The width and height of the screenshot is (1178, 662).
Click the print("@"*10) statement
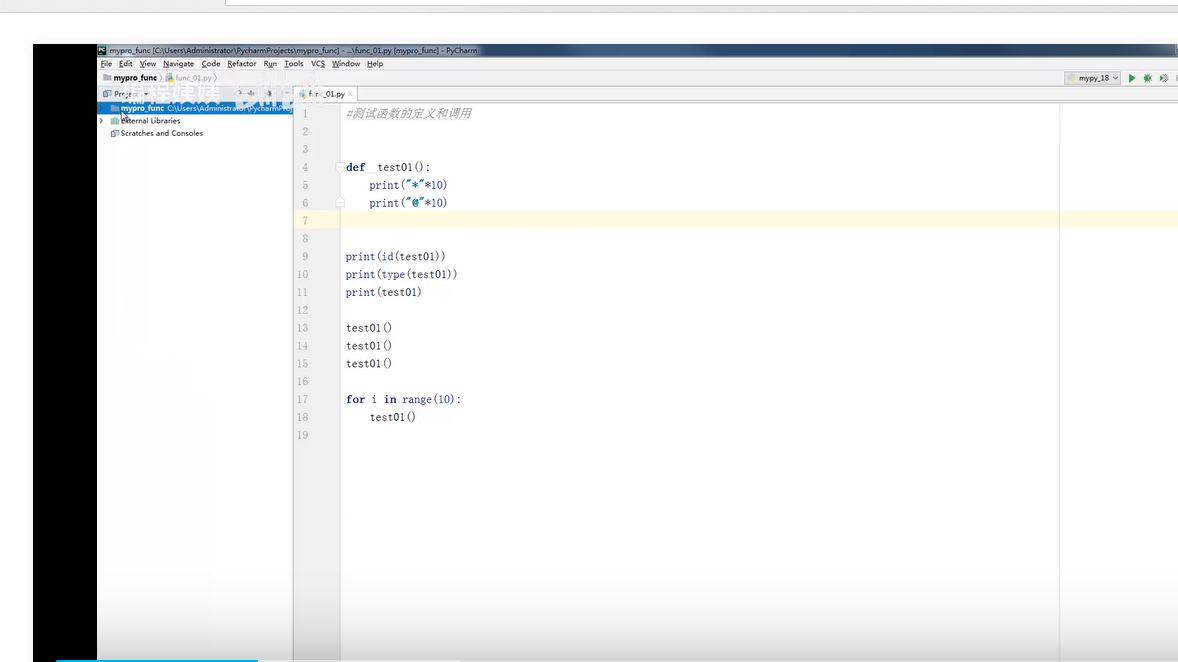408,203
